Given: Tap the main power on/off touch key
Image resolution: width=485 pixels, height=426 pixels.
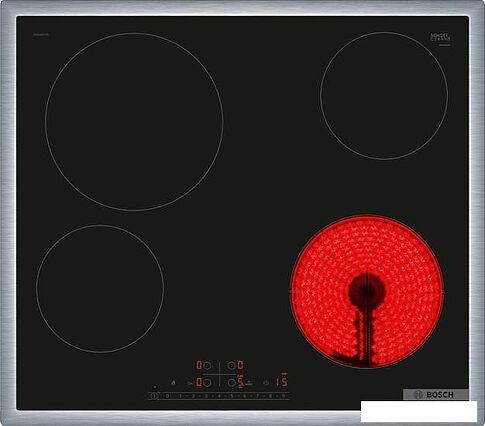Looking at the screenshot, I should pos(154,396).
